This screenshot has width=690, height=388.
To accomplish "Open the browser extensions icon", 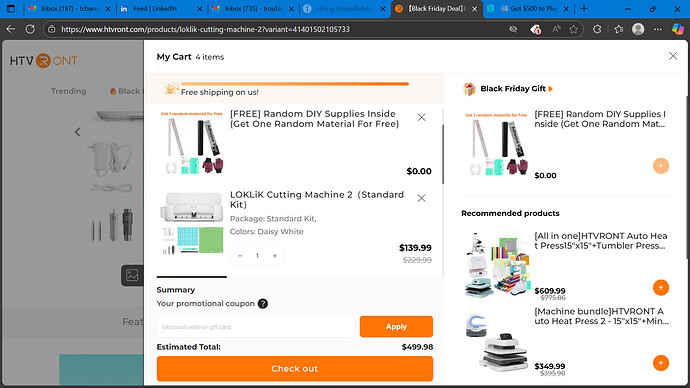I will (597, 29).
